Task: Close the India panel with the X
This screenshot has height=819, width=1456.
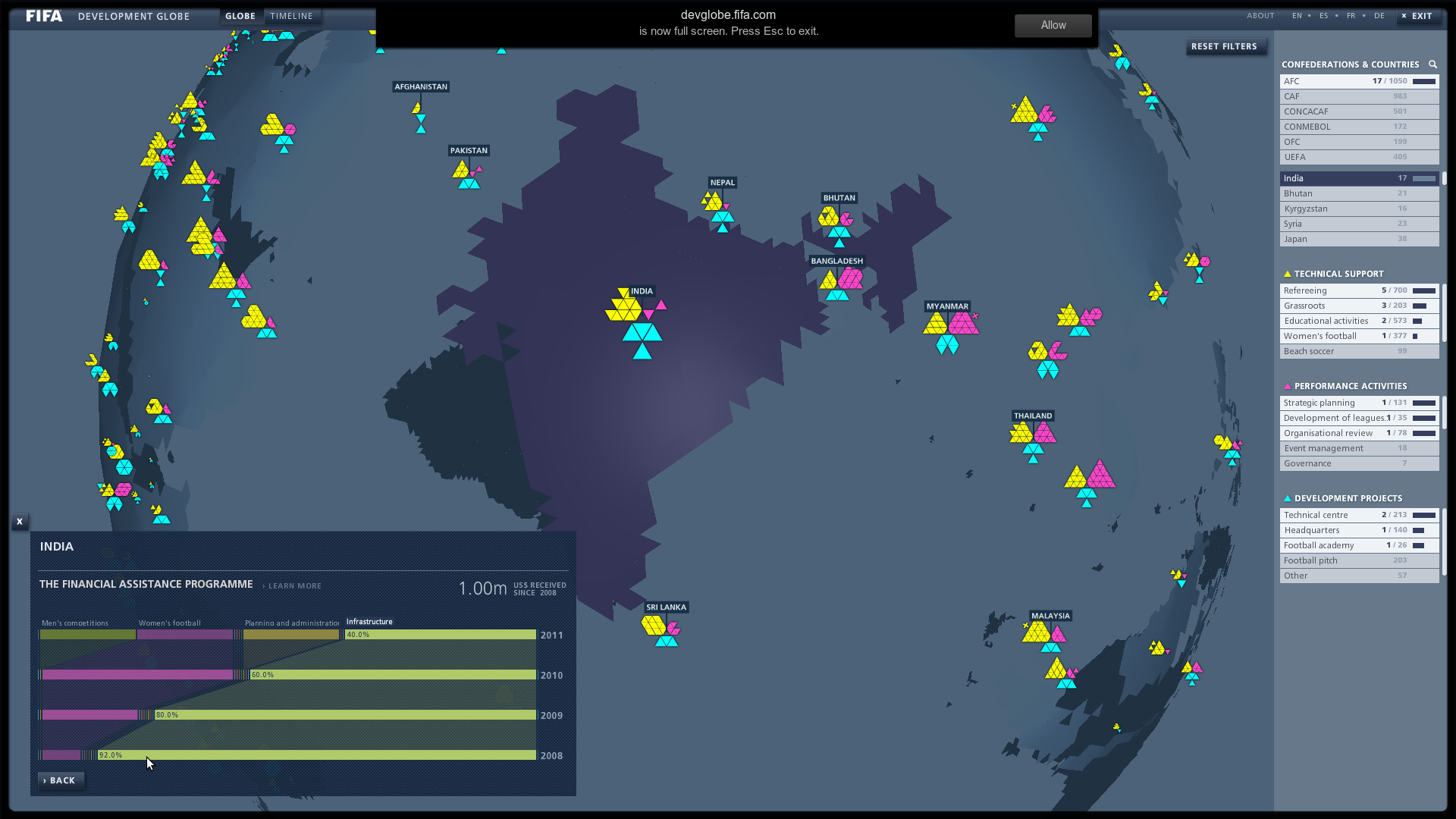Action: [20, 522]
